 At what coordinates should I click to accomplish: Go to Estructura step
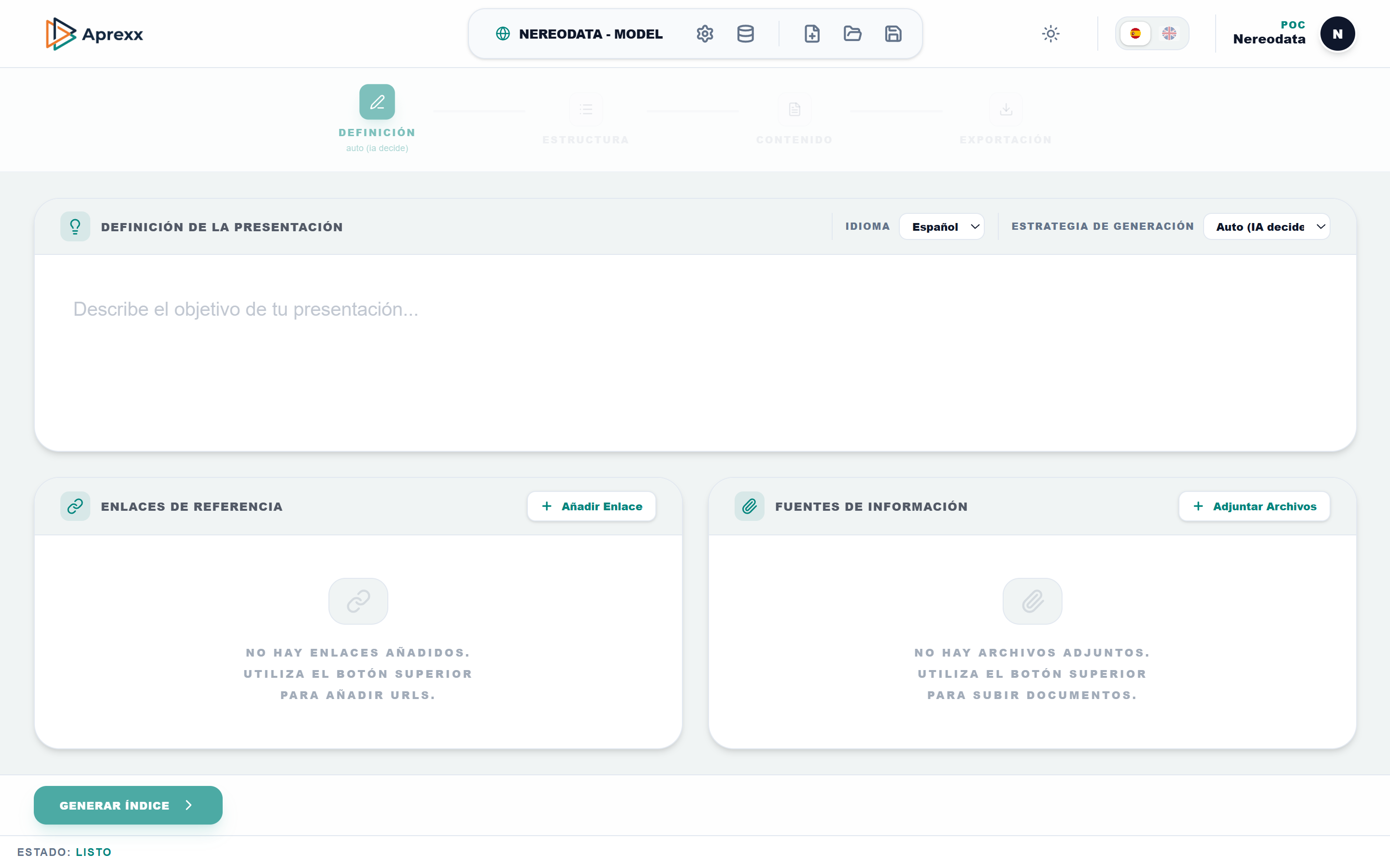point(586,119)
